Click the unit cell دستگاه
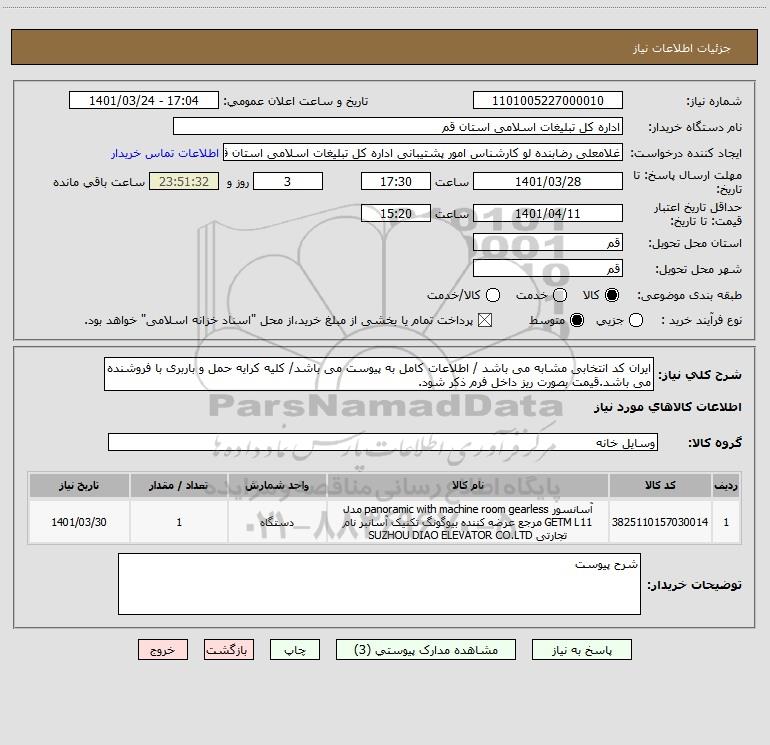Viewport: 770px width, 745px height. point(277,522)
